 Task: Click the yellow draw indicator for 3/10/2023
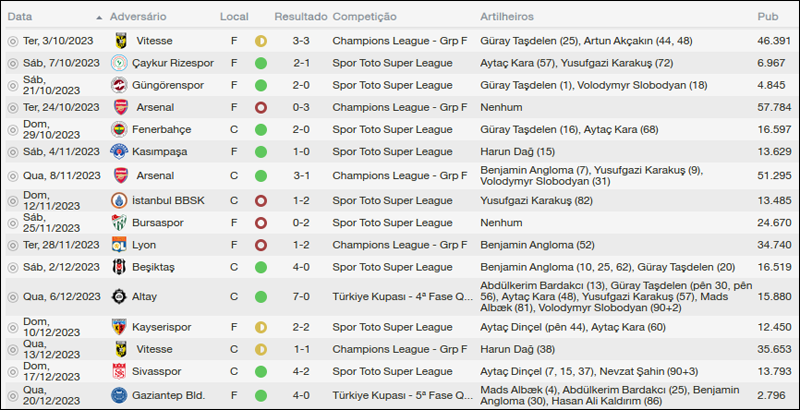261,41
